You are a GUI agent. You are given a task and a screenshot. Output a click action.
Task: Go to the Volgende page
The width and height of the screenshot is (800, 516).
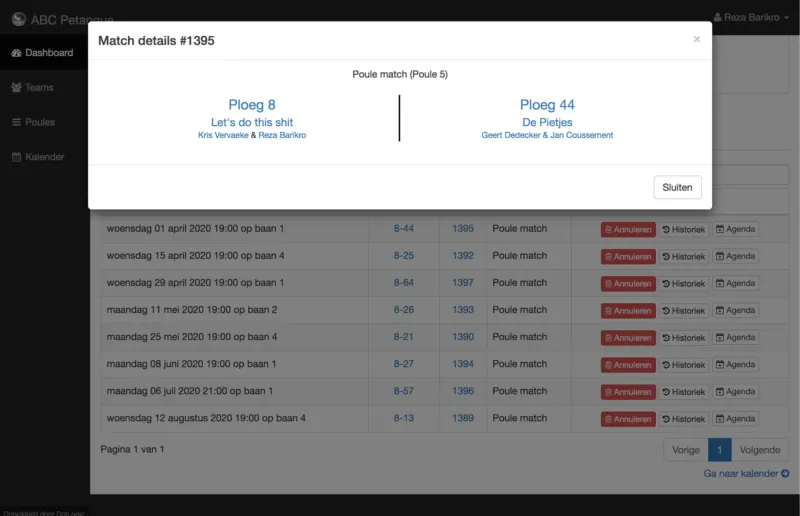[x=760, y=450]
